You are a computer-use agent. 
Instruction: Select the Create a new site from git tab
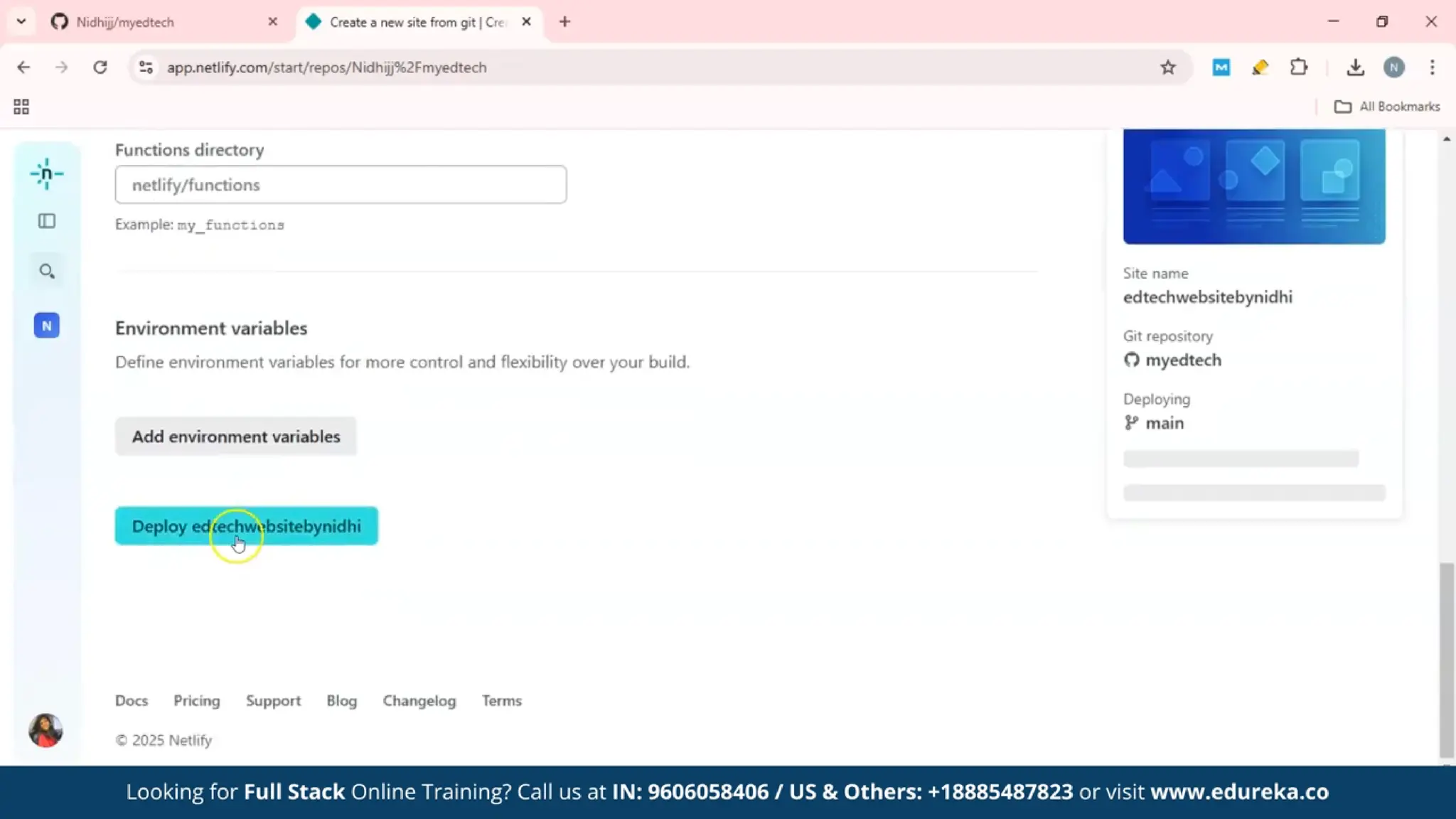[419, 22]
